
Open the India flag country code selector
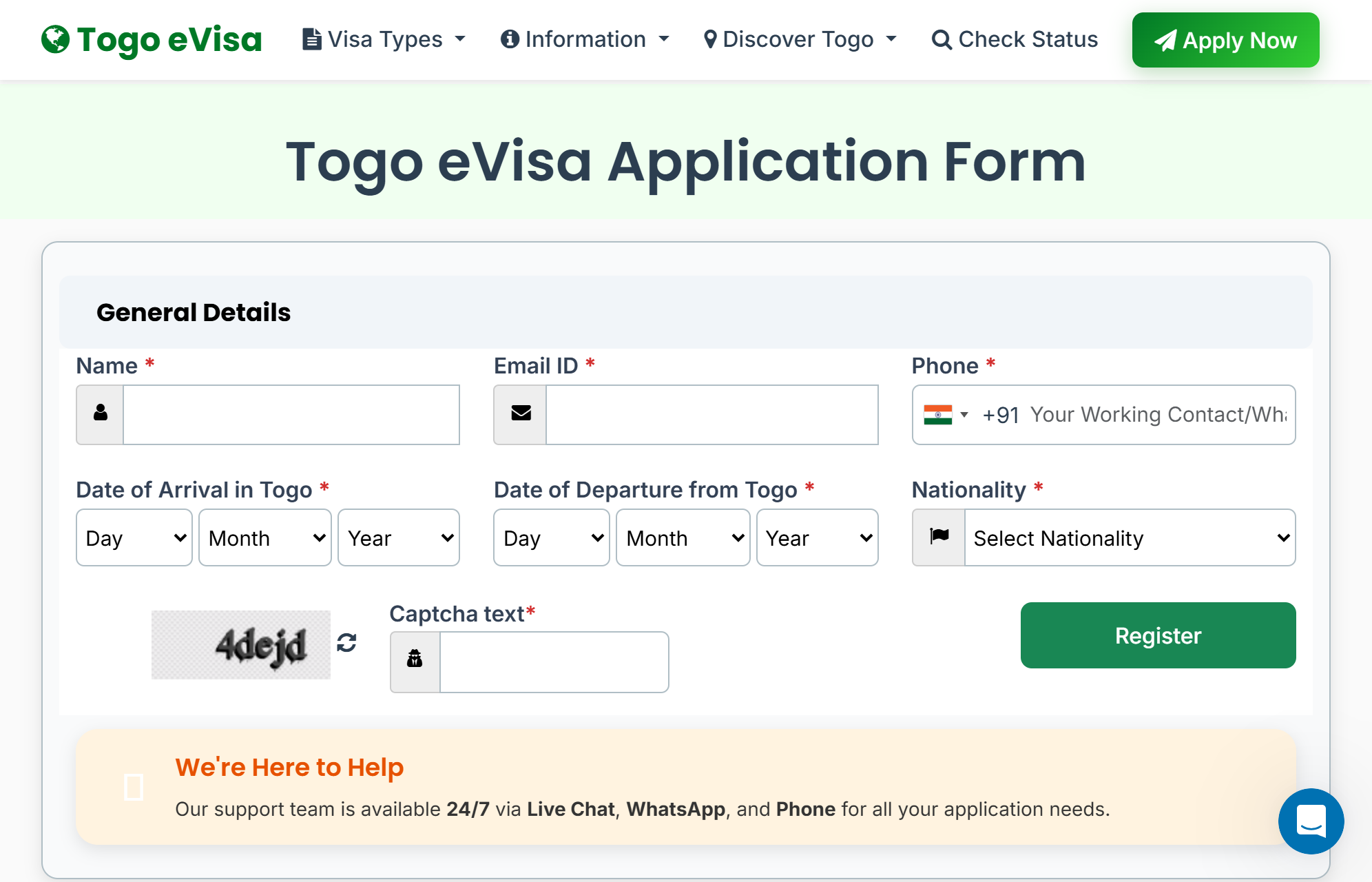(945, 415)
